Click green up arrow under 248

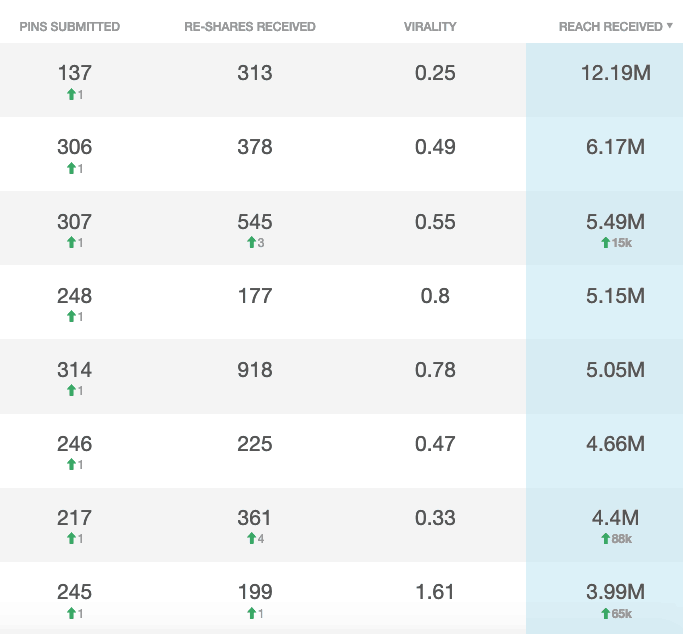coord(71,317)
